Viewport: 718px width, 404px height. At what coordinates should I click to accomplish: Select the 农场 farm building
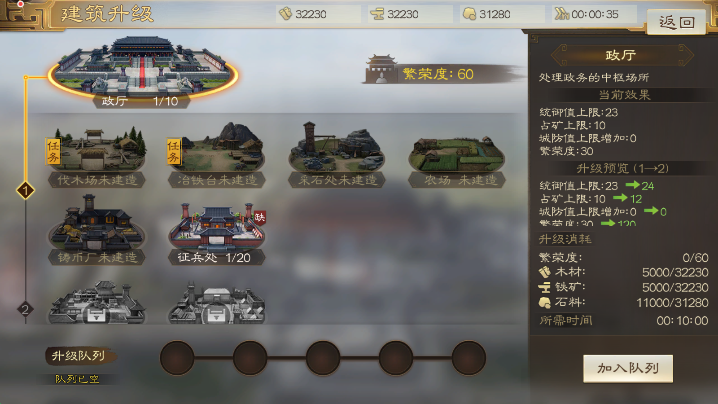(x=457, y=158)
